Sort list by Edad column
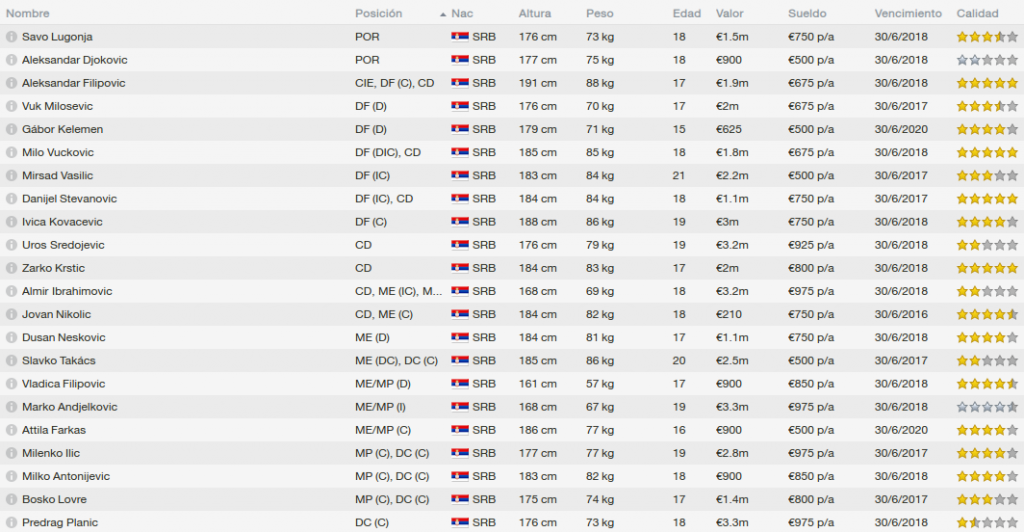The height and width of the screenshot is (532, 1024). (686, 14)
